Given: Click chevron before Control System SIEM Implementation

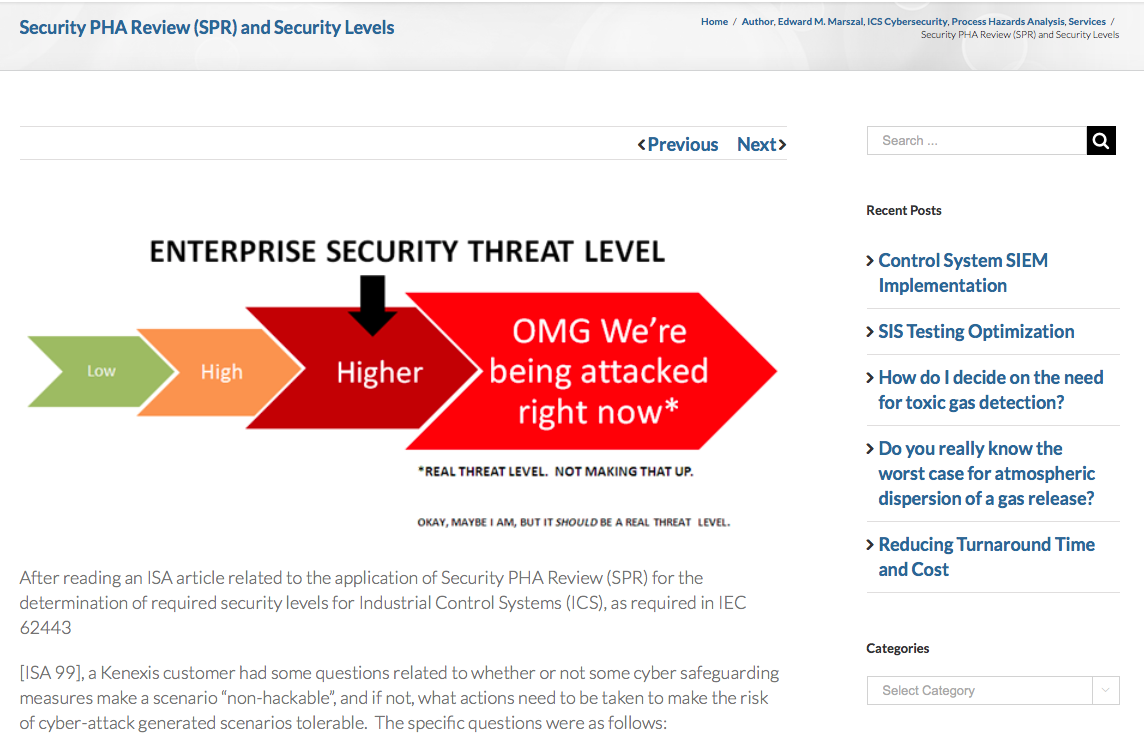Looking at the screenshot, I should pos(870,261).
